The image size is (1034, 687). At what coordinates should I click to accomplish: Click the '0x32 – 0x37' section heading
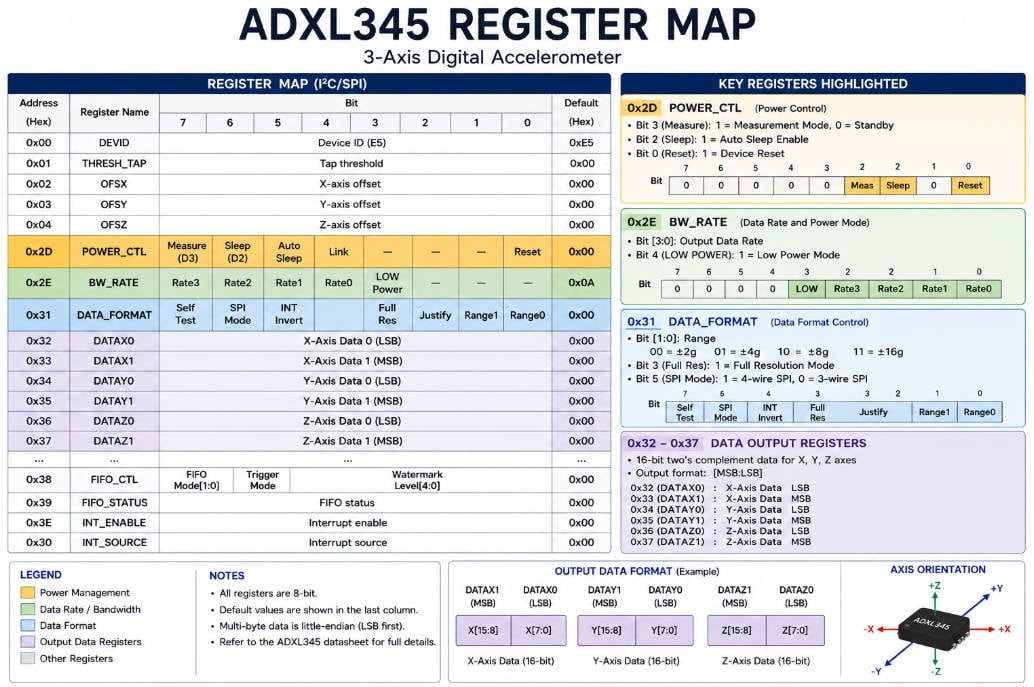663,443
